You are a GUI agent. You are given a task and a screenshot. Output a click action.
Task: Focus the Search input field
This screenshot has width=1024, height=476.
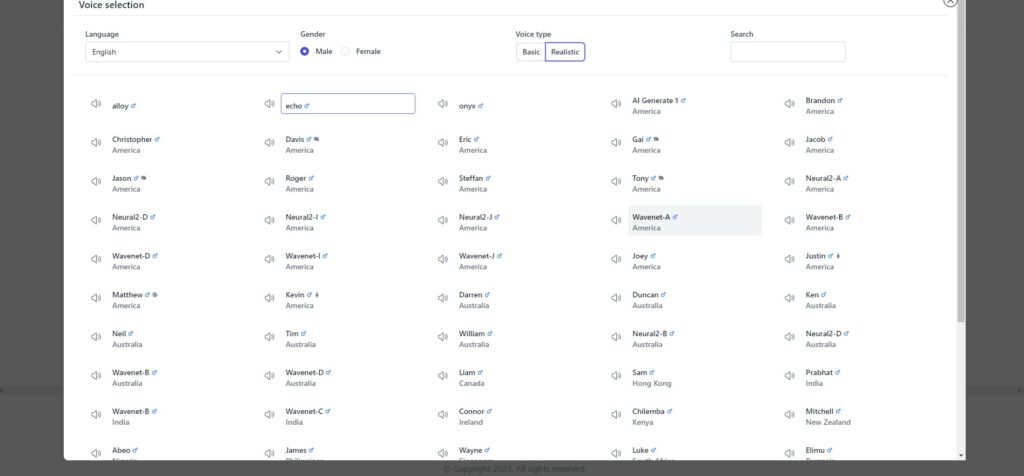(788, 52)
